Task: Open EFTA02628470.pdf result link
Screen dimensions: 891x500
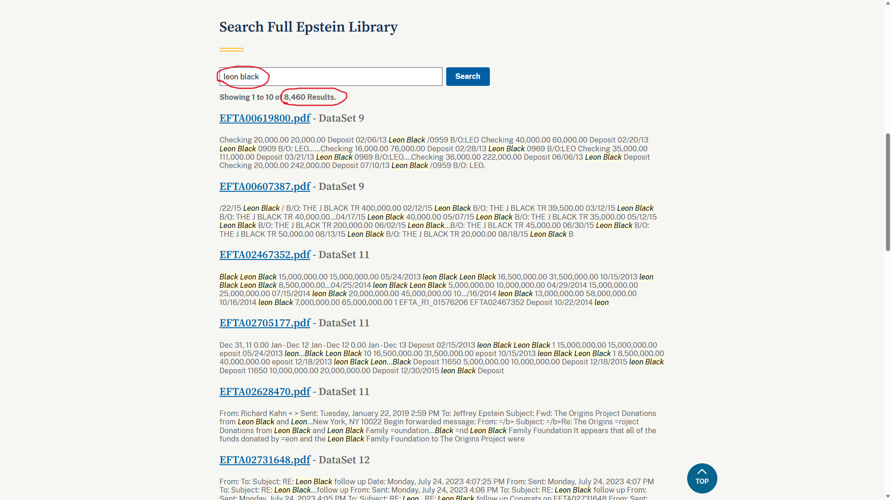Action: click(265, 391)
